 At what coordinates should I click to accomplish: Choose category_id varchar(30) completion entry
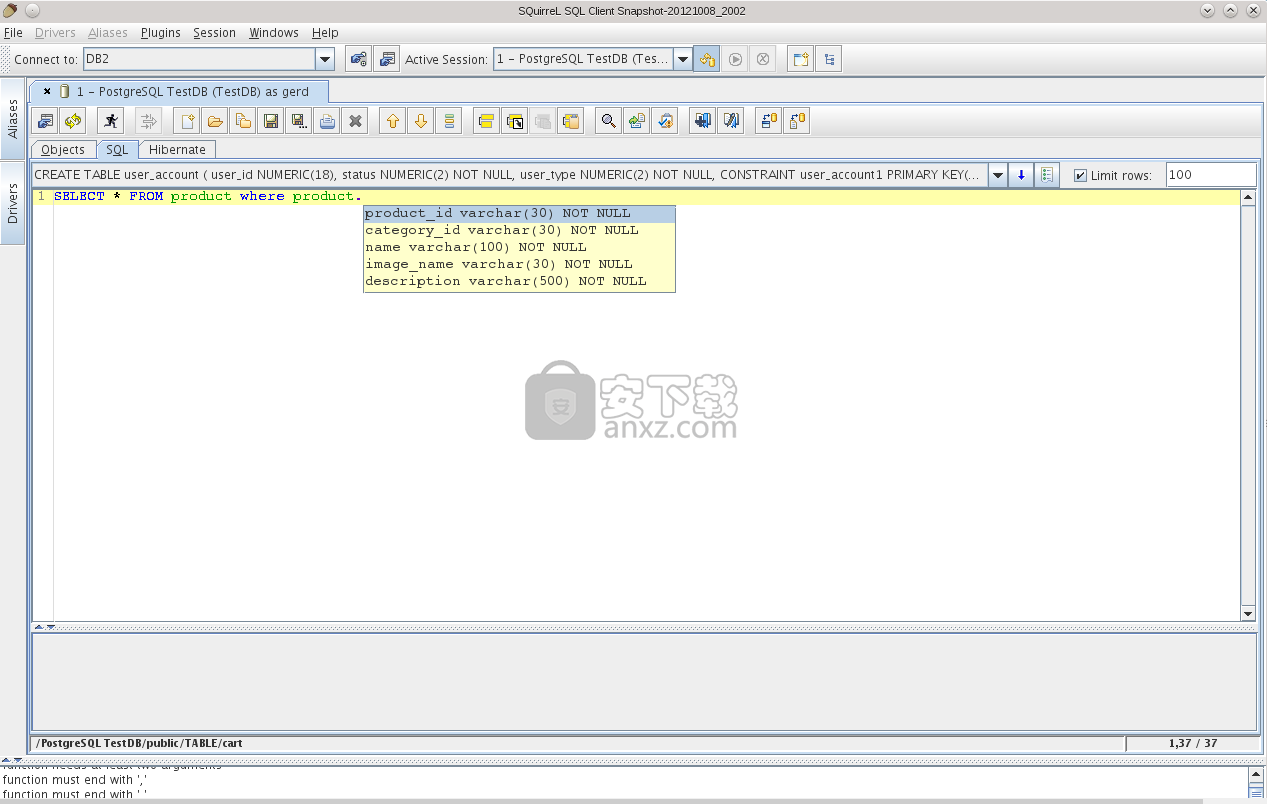pyautogui.click(x=519, y=230)
